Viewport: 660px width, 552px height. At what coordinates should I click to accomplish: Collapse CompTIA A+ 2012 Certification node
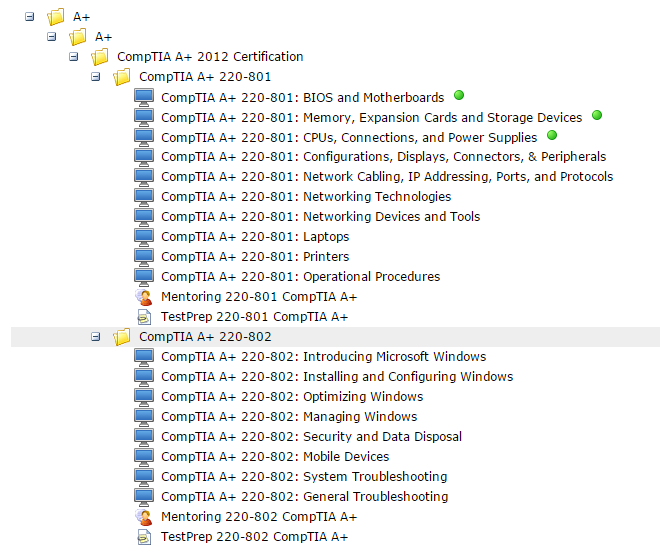coord(74,56)
